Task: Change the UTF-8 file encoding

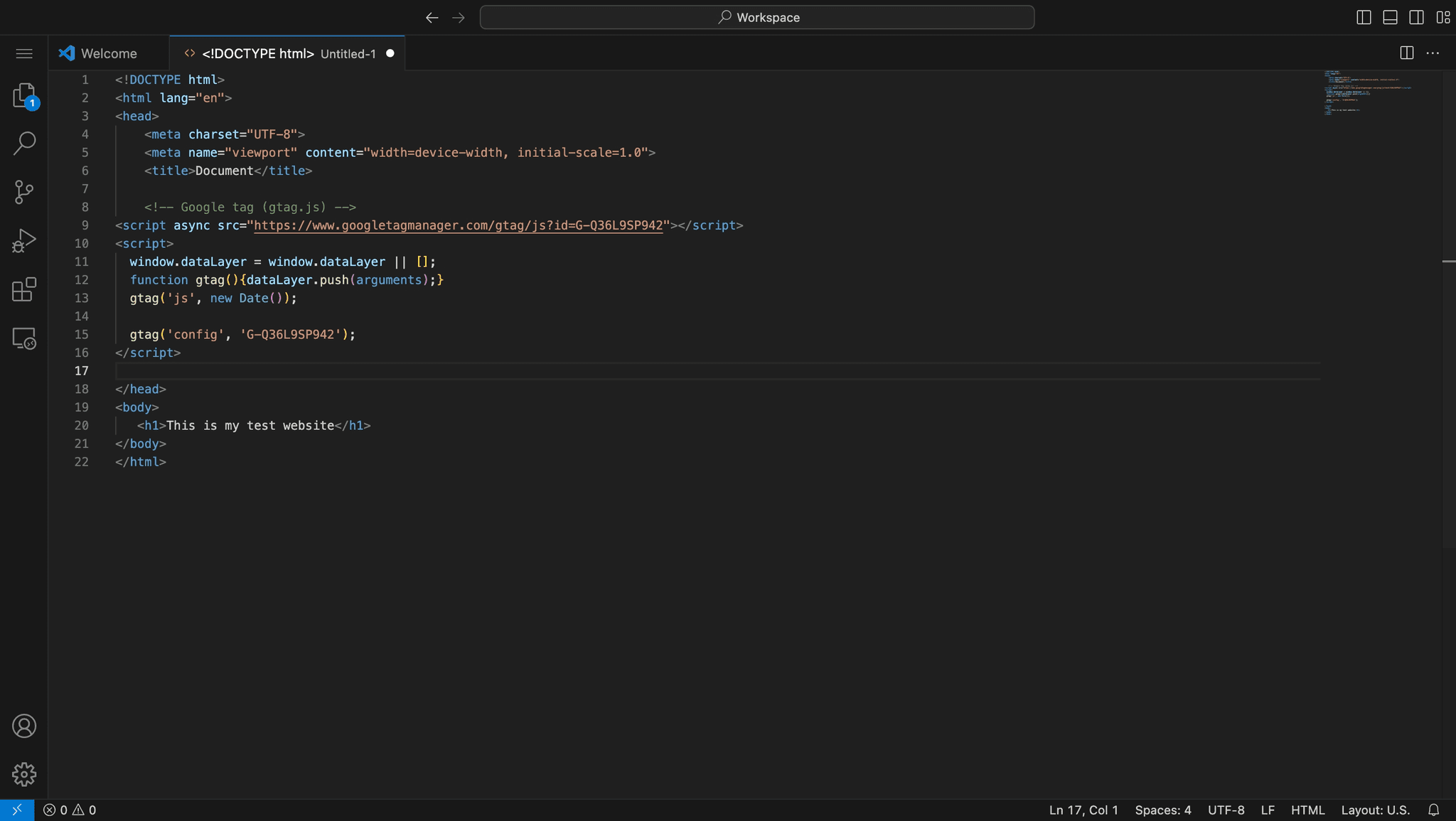Action: 1226,810
